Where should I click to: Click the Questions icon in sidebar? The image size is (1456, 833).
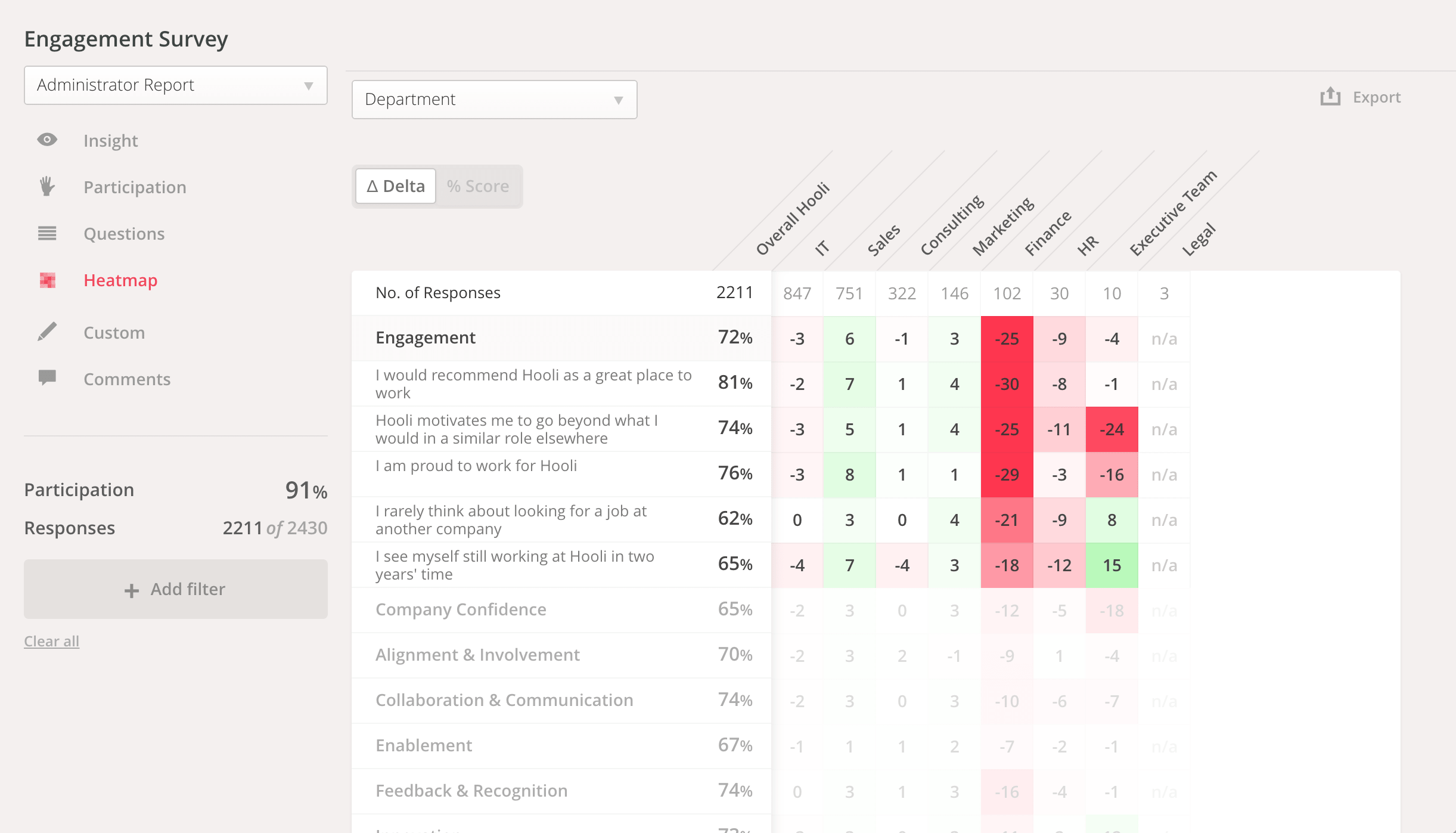click(x=47, y=234)
